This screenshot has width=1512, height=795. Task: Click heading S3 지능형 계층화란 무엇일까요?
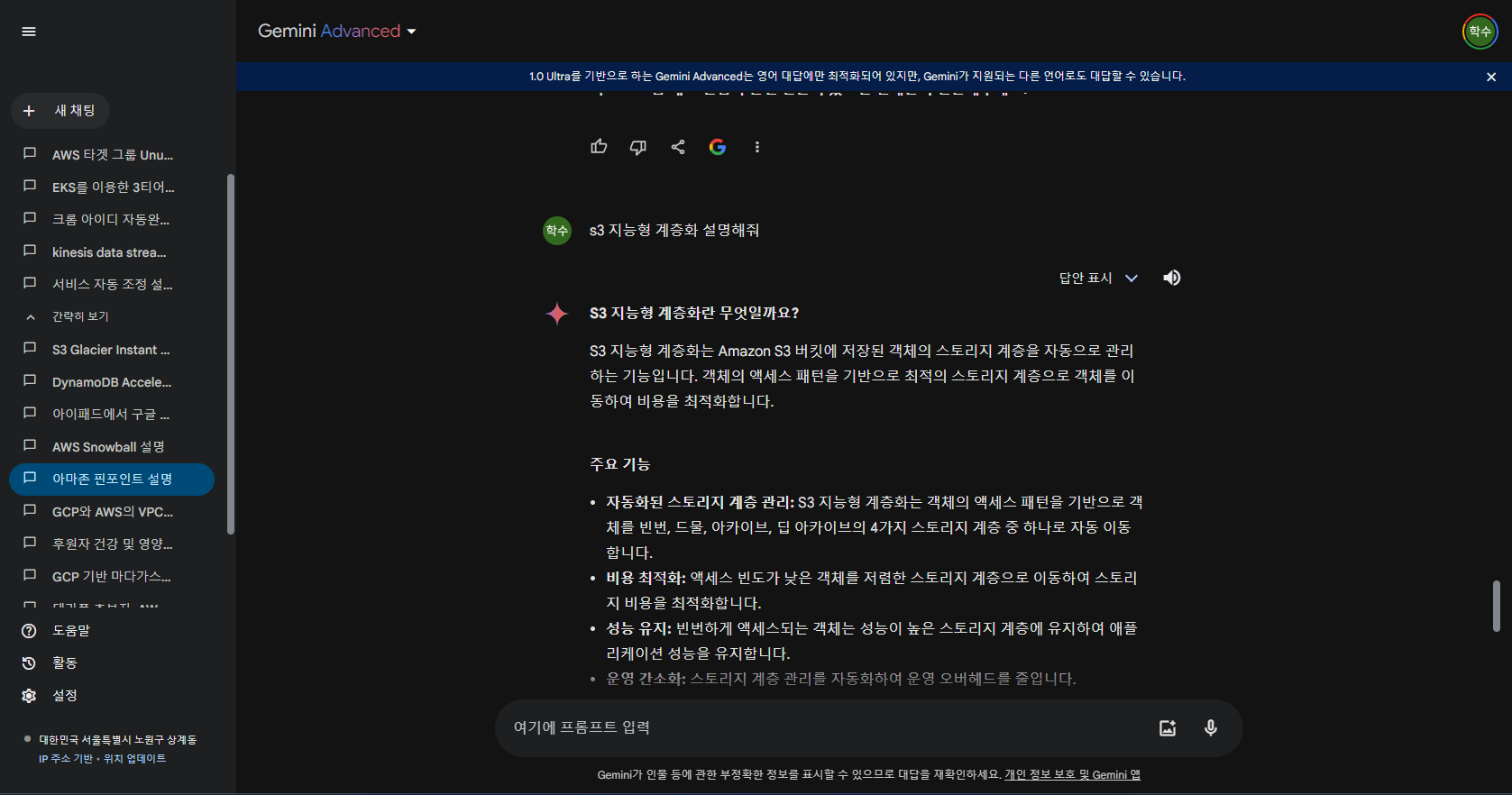pos(694,314)
